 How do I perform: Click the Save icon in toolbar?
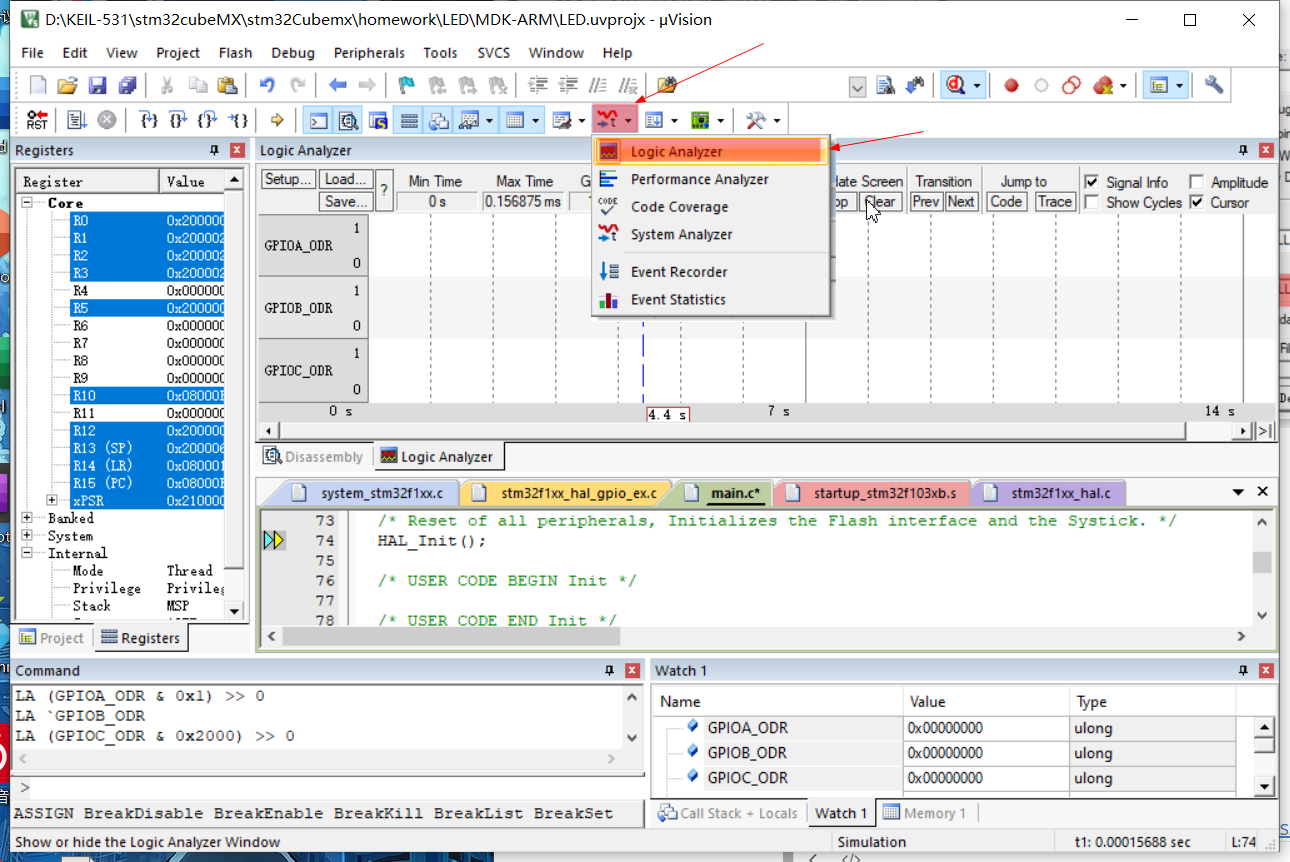[x=97, y=85]
